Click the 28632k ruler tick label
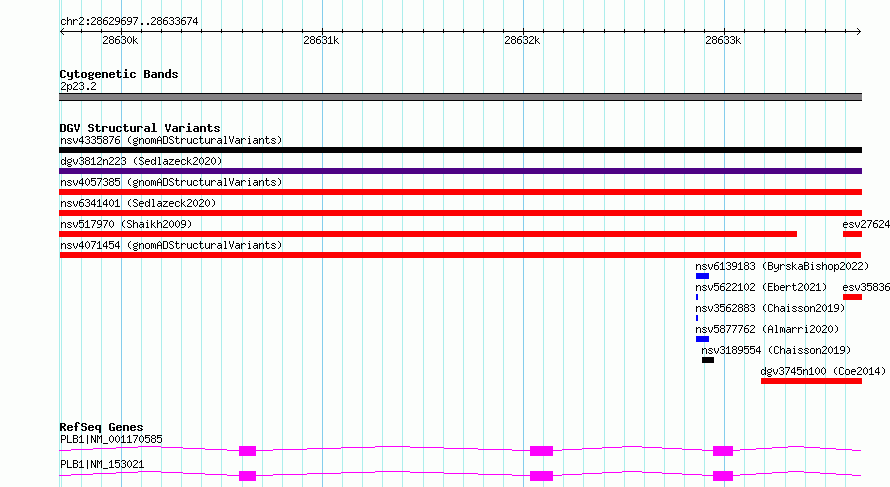Screen dimensions: 890x487 [522, 40]
